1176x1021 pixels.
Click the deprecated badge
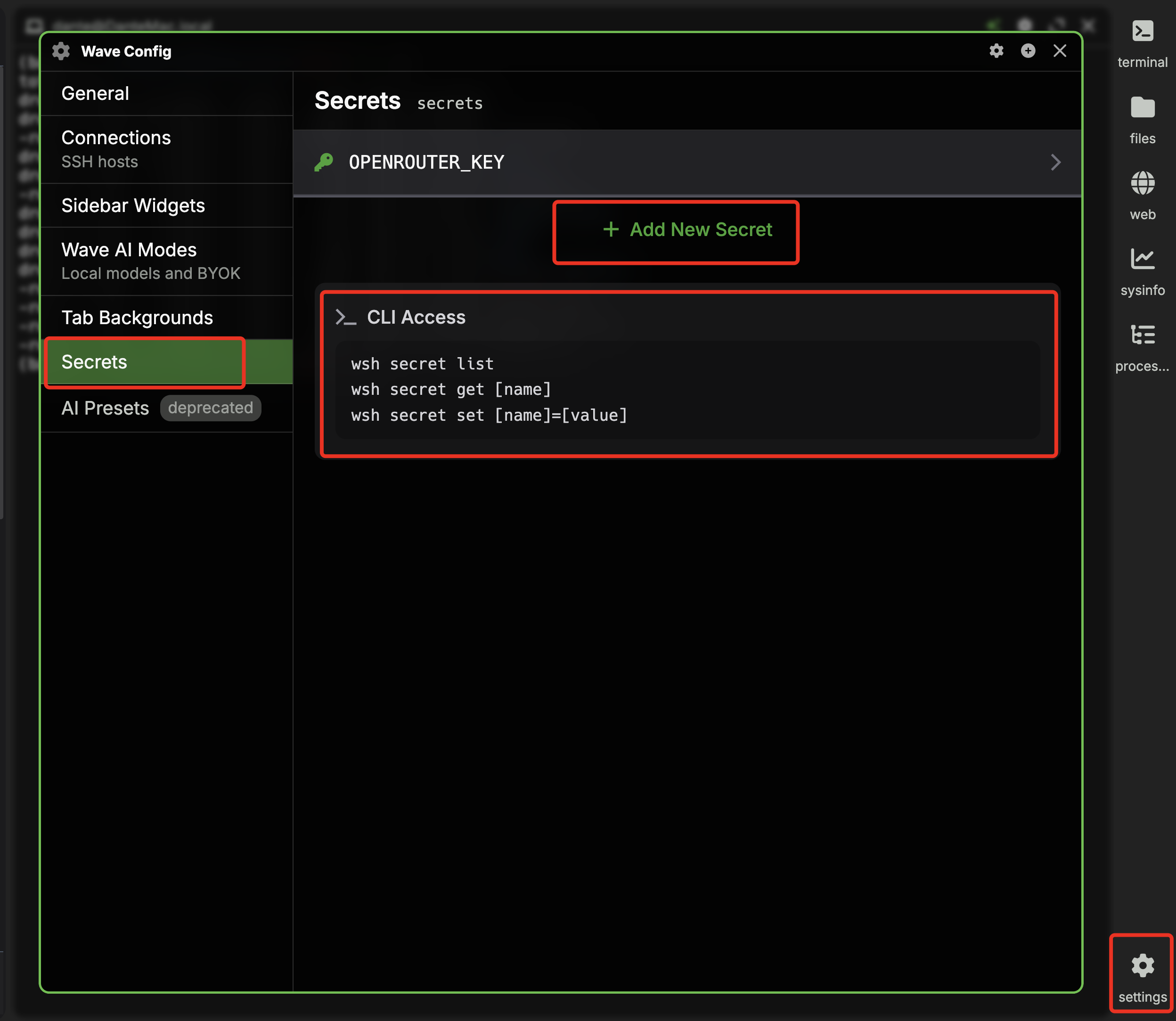(x=210, y=408)
